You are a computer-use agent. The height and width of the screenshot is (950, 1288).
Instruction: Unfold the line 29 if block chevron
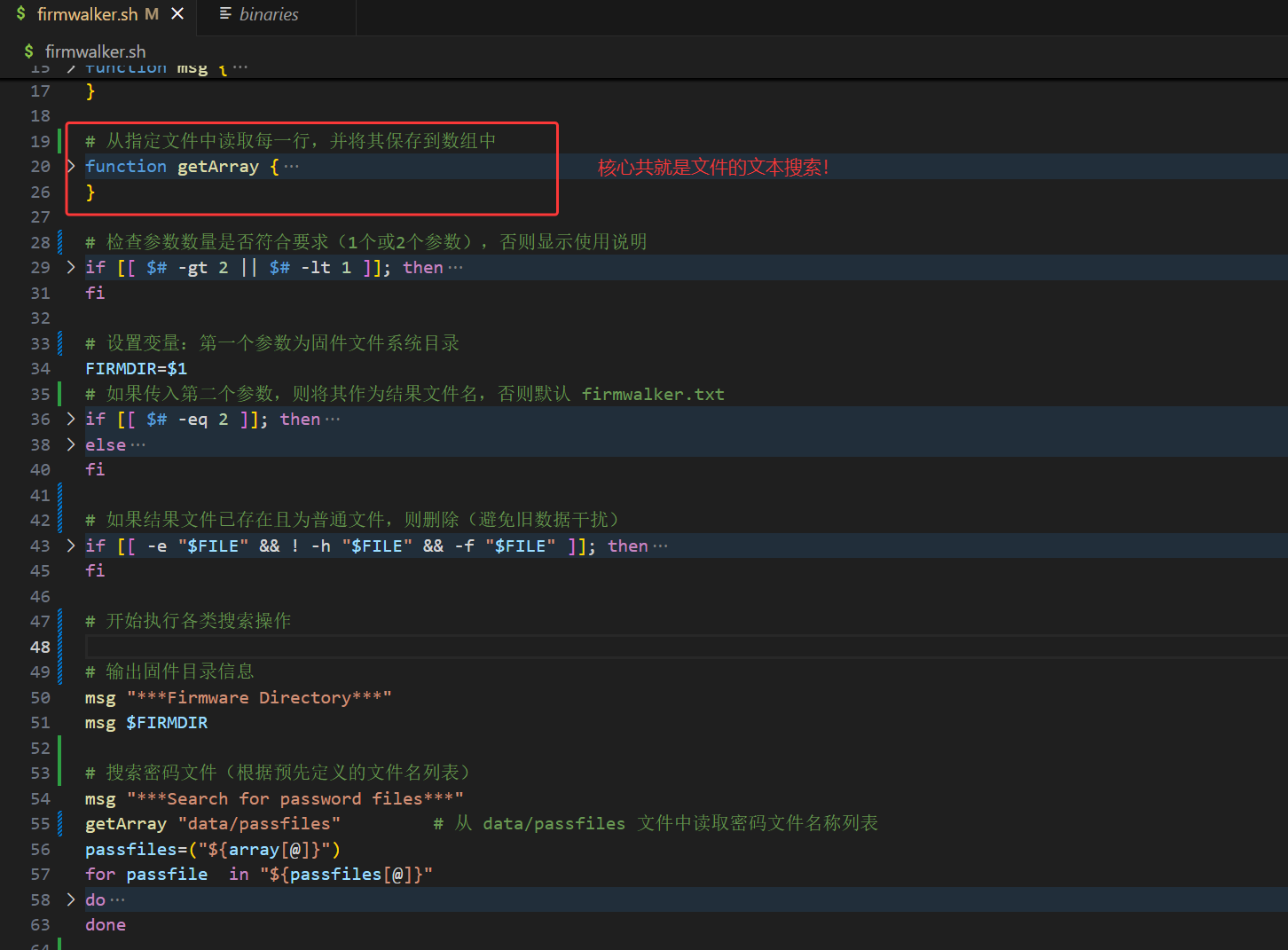[x=71, y=267]
